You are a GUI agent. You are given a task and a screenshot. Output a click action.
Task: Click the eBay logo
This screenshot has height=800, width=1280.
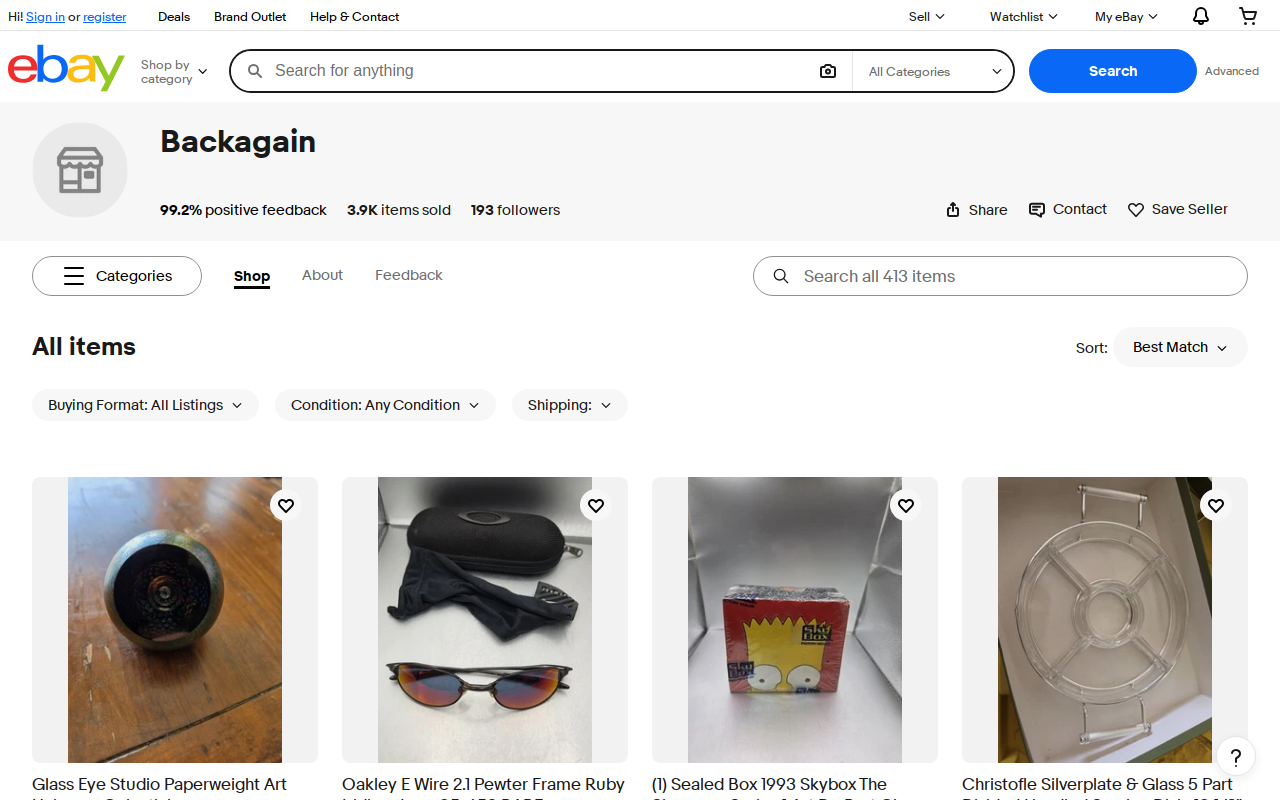pos(66,68)
